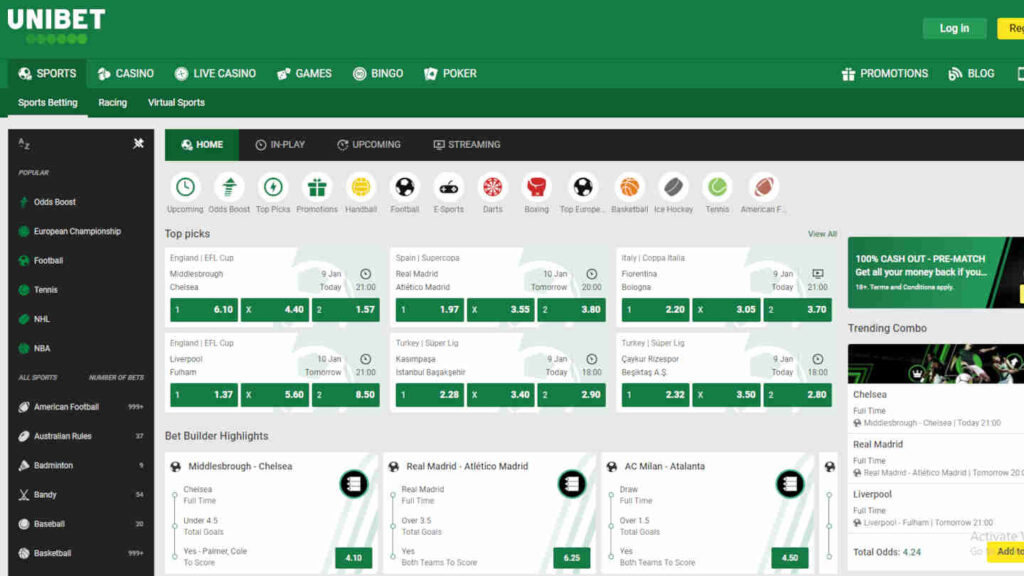
Task: Add the 4.10 bet builder combo
Action: (353, 558)
